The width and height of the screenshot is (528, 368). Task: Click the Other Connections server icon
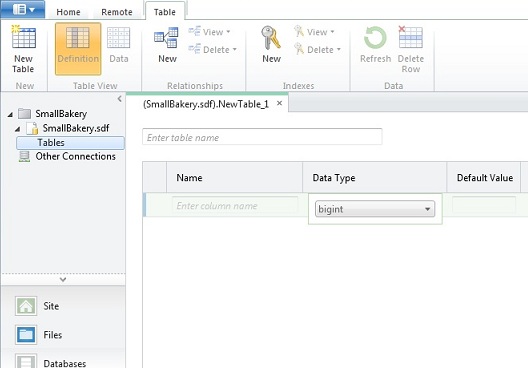(24, 157)
